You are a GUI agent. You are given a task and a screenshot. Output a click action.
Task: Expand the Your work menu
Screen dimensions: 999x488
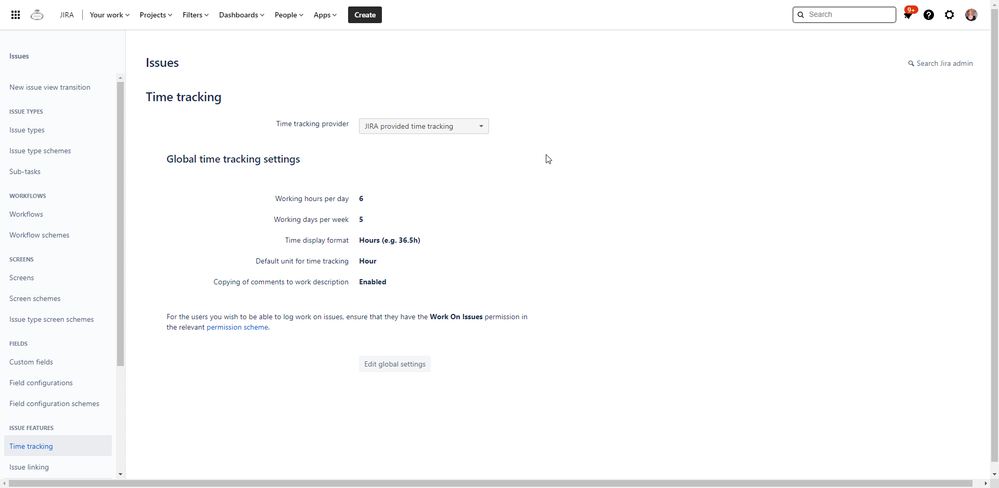110,15
